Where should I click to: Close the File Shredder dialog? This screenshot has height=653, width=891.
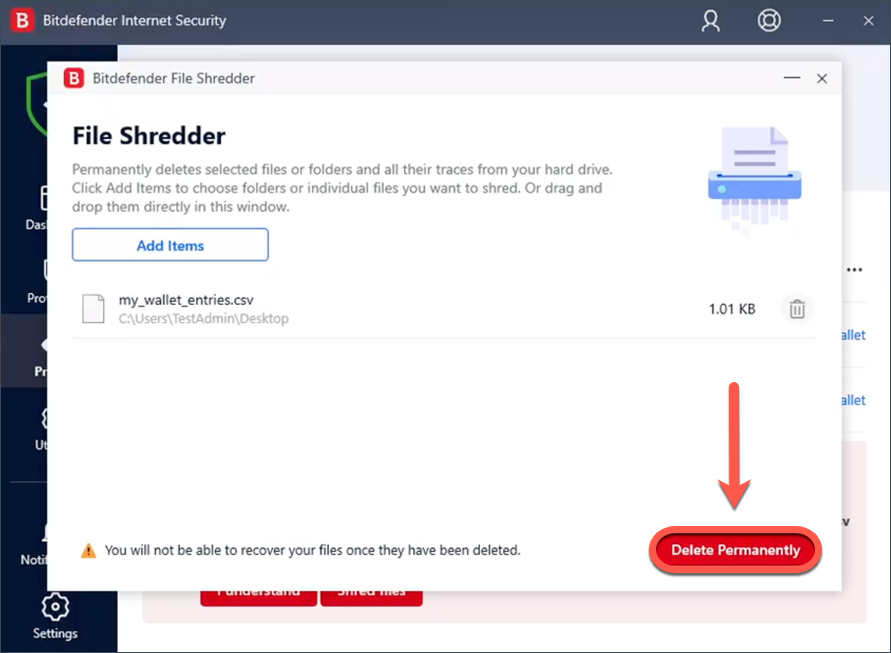822,78
